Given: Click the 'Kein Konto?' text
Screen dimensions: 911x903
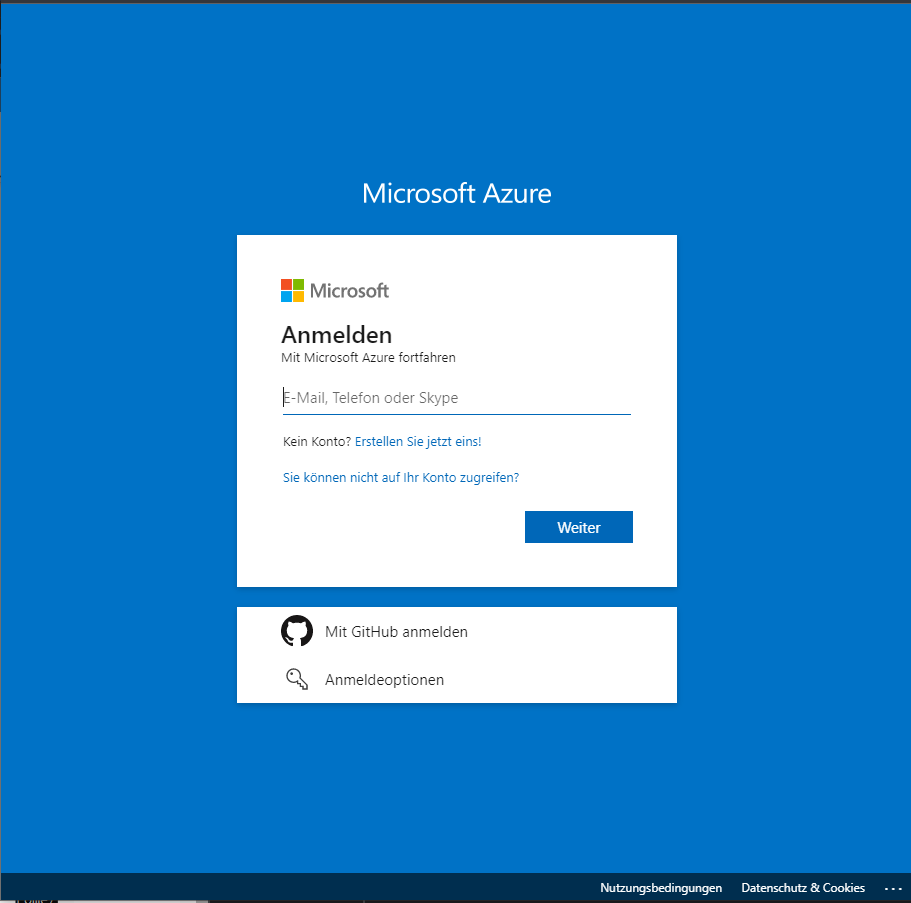Looking at the screenshot, I should [317, 442].
